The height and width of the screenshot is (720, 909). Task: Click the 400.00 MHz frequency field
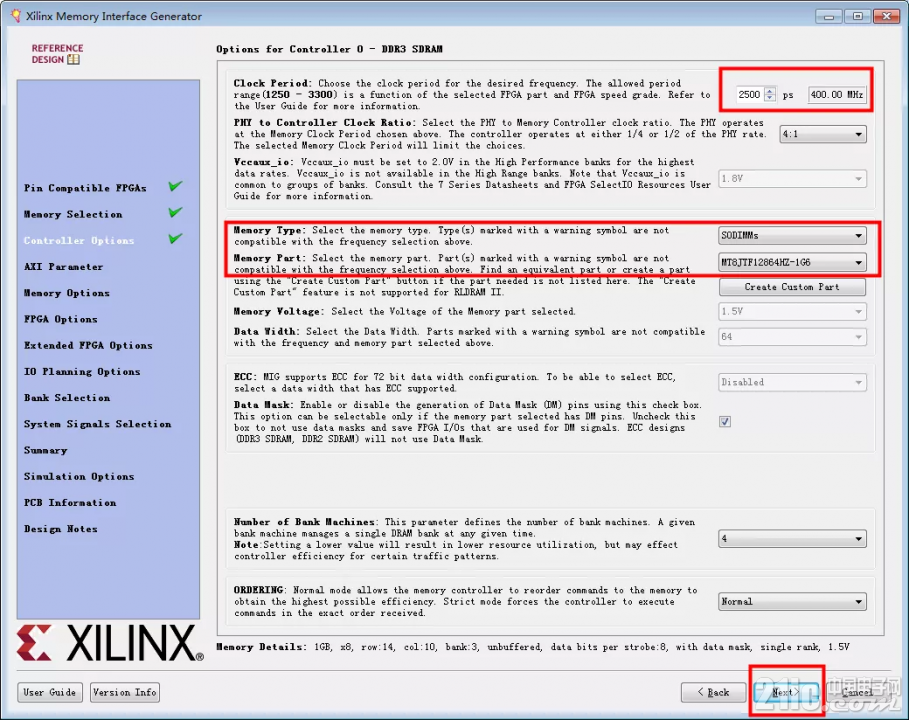(837, 94)
